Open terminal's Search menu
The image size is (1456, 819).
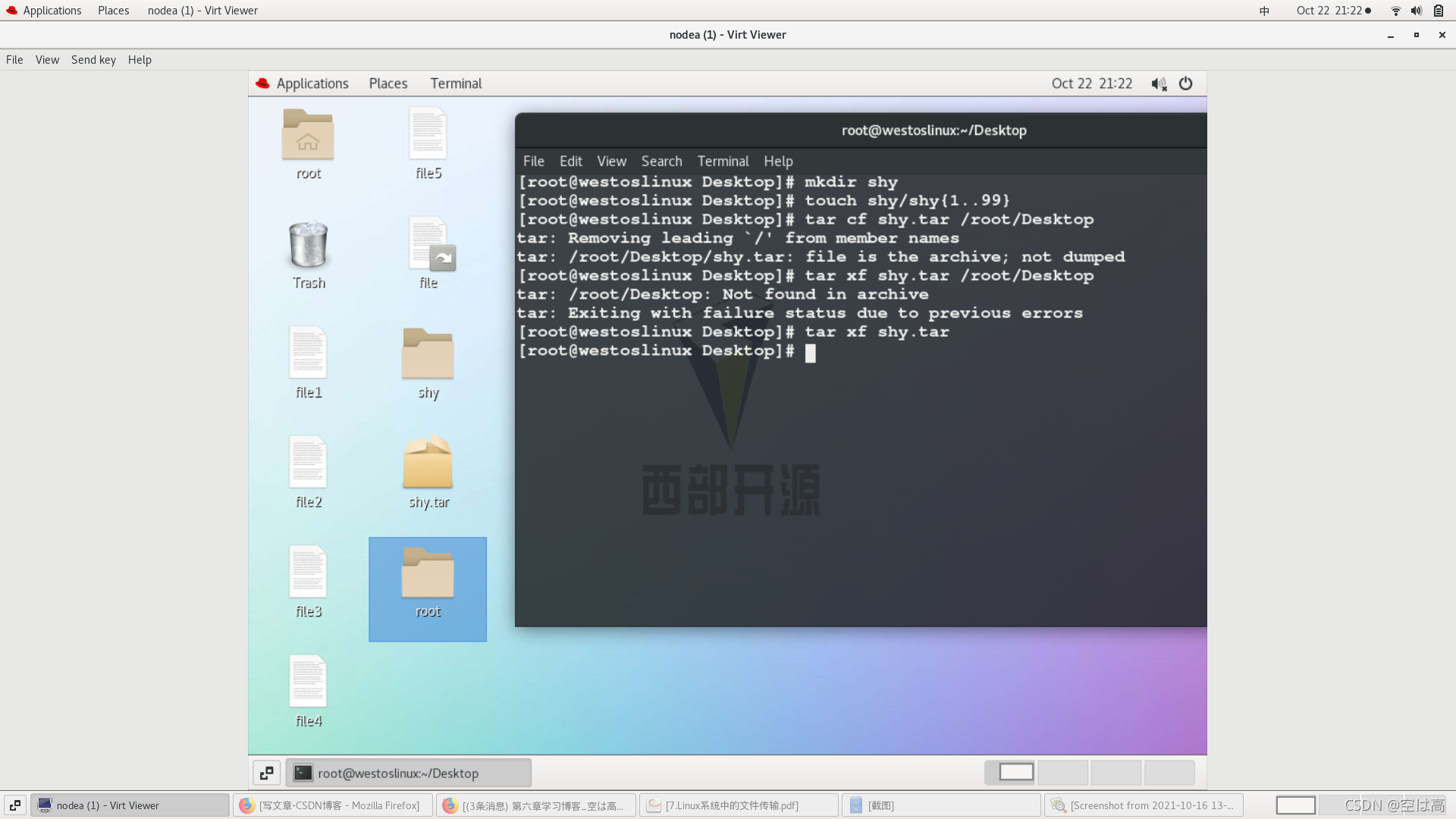661,161
